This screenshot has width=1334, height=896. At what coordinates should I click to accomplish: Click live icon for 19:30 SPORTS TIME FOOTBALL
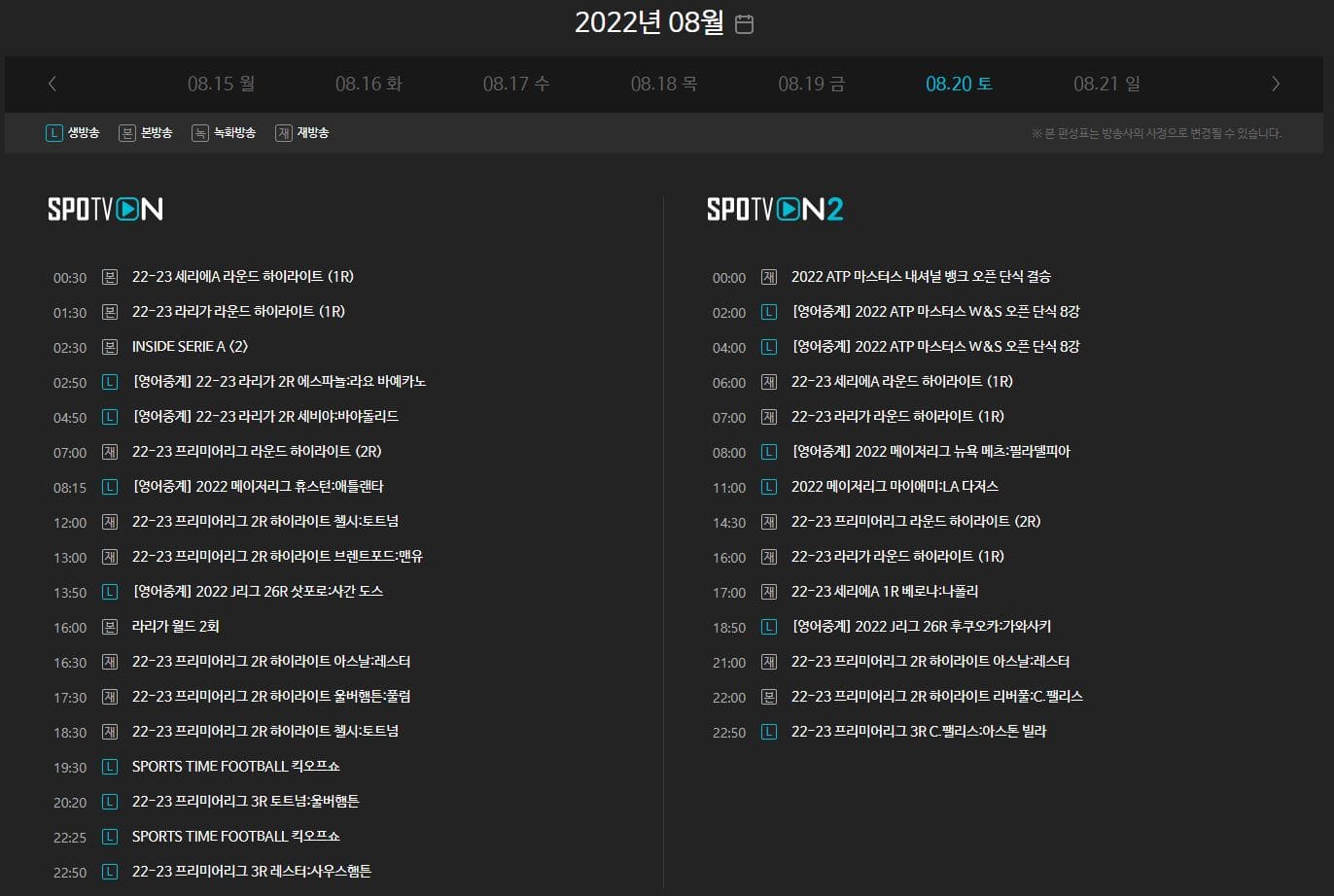click(110, 767)
